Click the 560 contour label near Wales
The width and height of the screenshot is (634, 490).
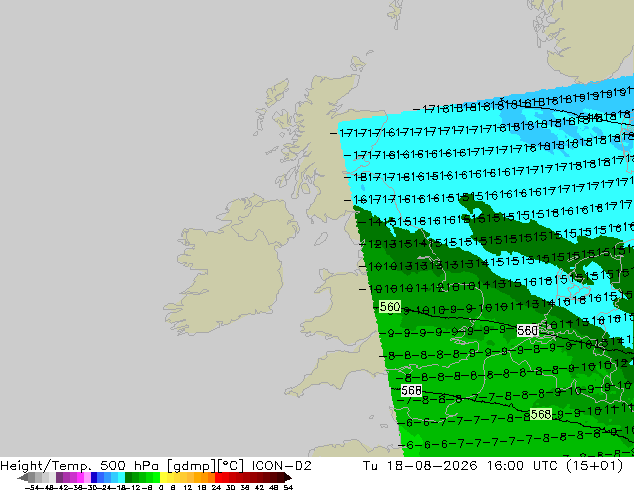[390, 307]
